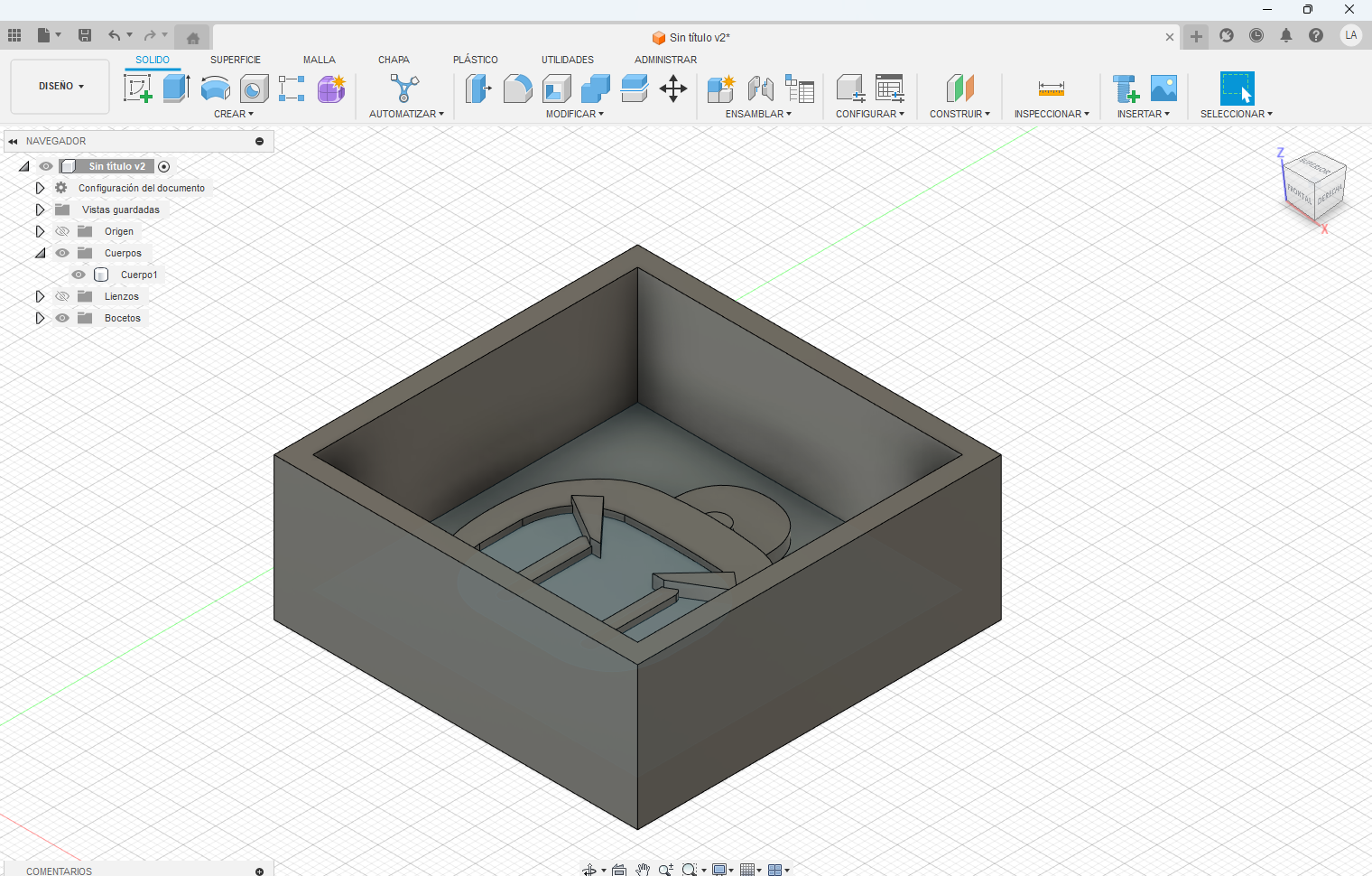This screenshot has height=876, width=1372.
Task: Select the Shell tool icon
Action: 557,89
